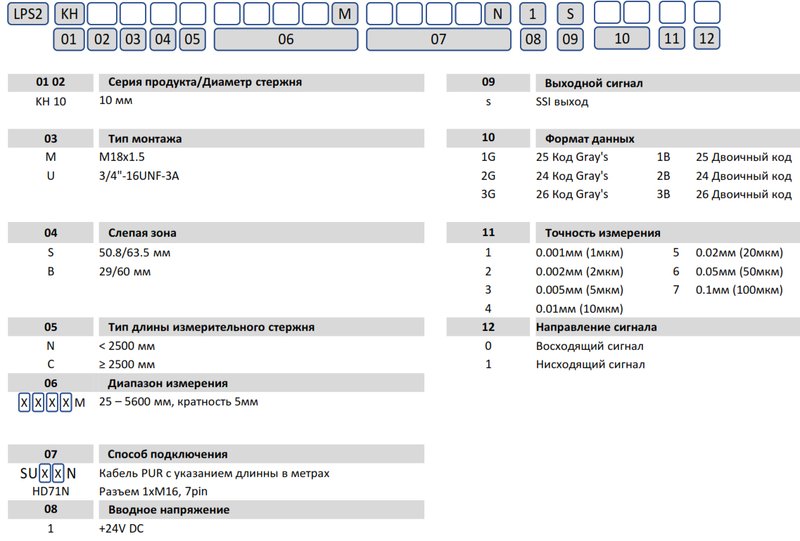Click the N box in the top code row
Viewport: 800px width, 541px height.
pyautogui.click(x=497, y=14)
